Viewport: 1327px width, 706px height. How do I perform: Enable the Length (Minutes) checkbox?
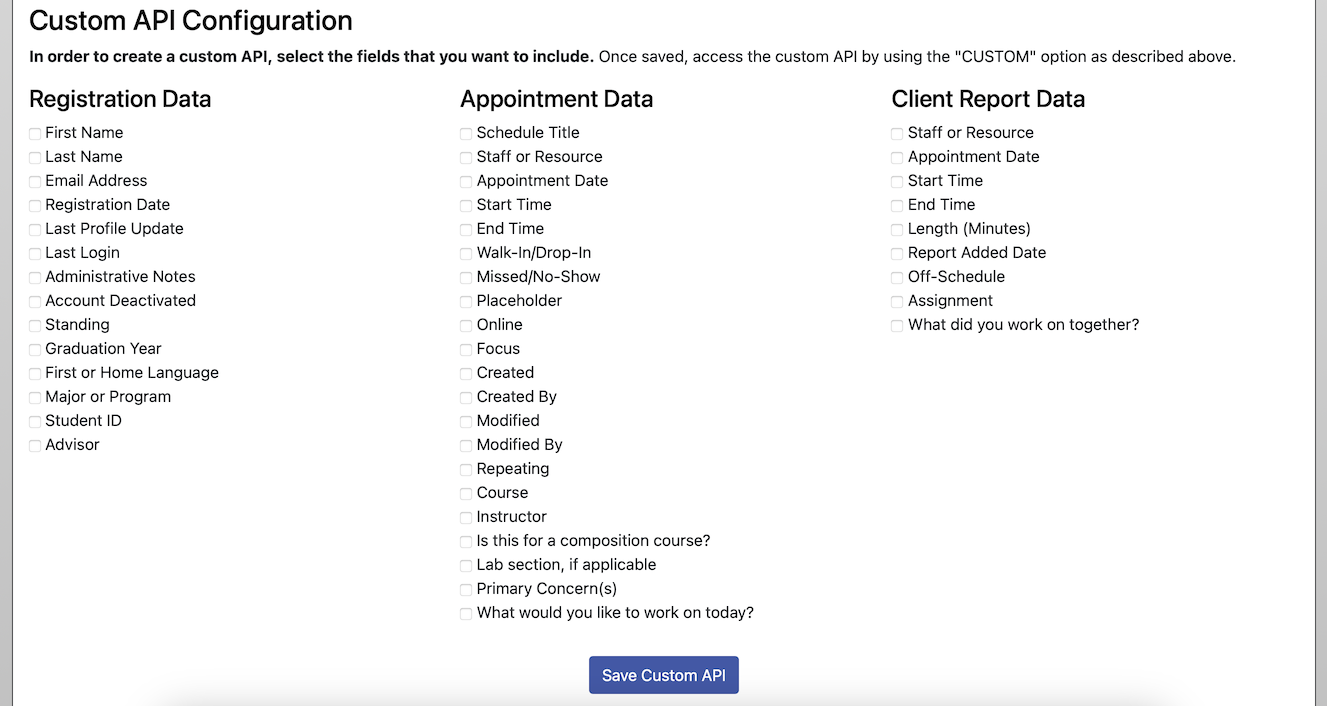pyautogui.click(x=897, y=229)
